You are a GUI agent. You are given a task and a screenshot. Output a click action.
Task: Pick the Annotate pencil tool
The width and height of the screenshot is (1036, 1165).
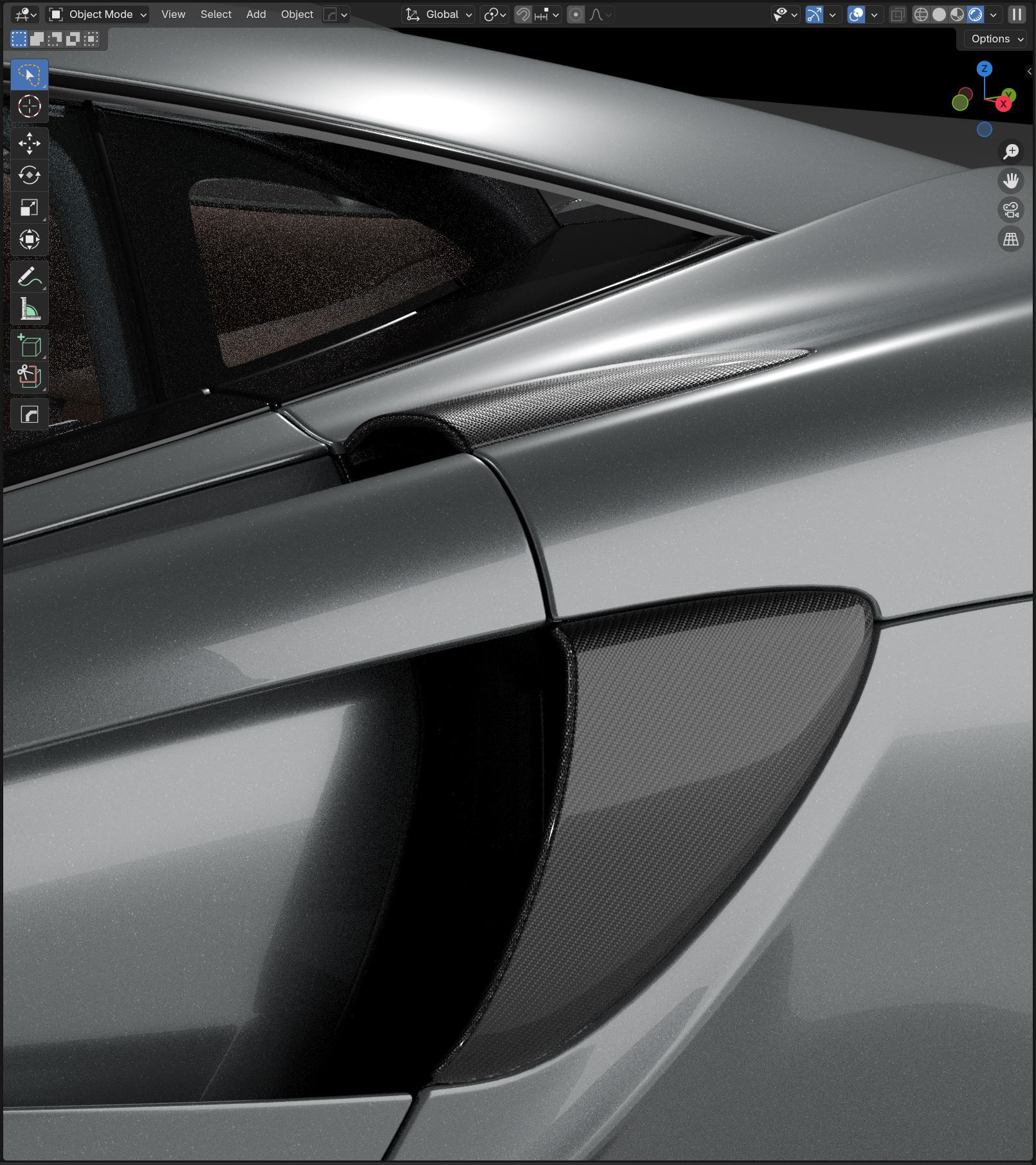[29, 277]
